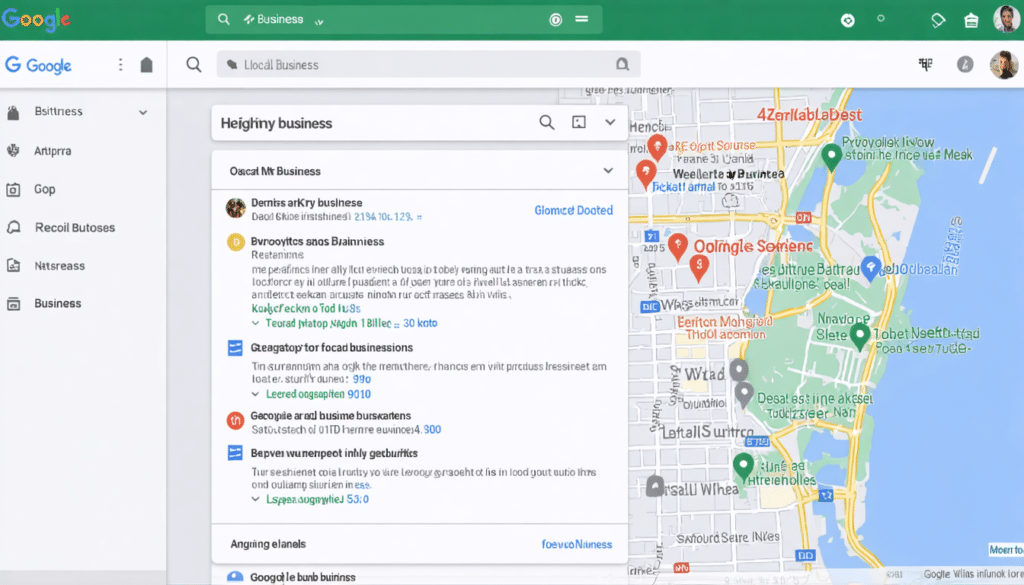Click the blue map pin near Oubaalan
The image size is (1024, 585).
pos(871,268)
